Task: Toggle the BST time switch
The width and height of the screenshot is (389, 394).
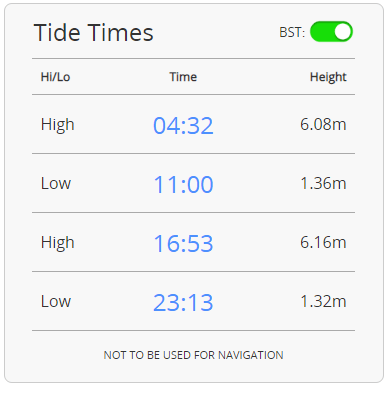Action: [331, 32]
